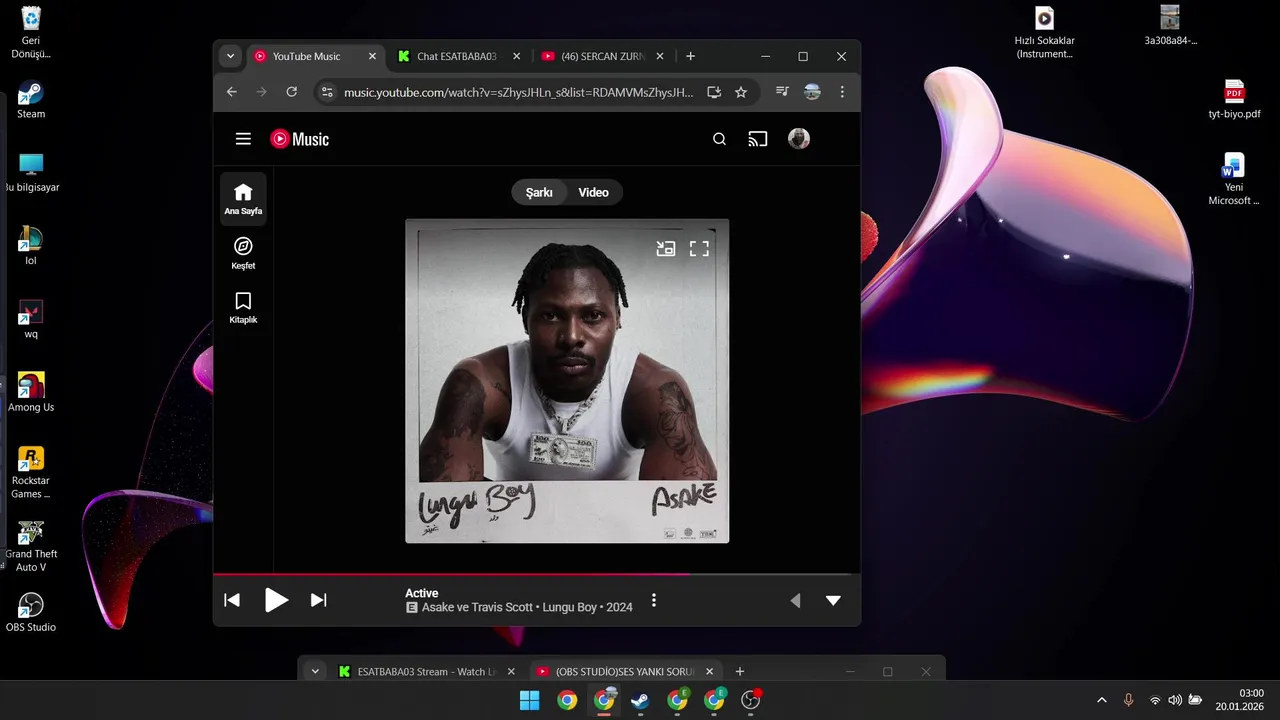The height and width of the screenshot is (720, 1280).
Task: Close the SERCAN ZURN tab
Action: [x=661, y=57]
